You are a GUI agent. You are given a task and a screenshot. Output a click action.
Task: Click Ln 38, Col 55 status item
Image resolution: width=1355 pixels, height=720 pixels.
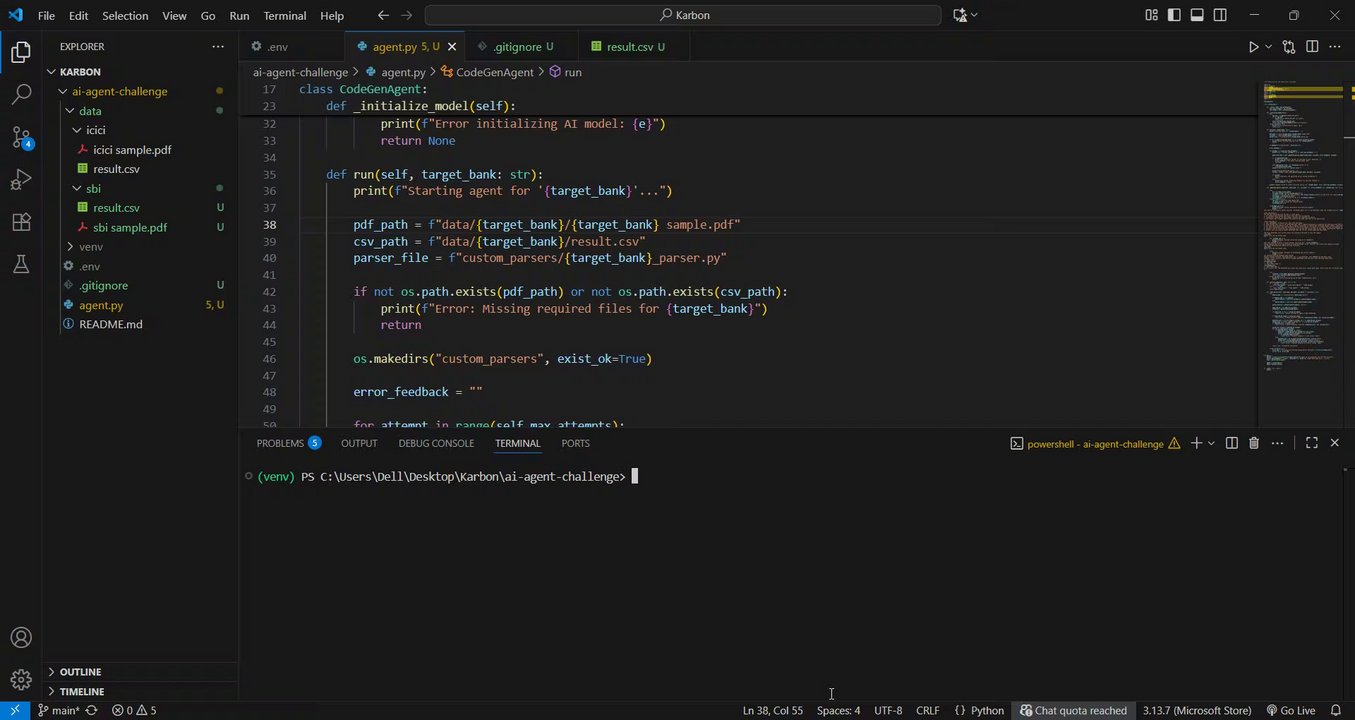tap(772, 710)
